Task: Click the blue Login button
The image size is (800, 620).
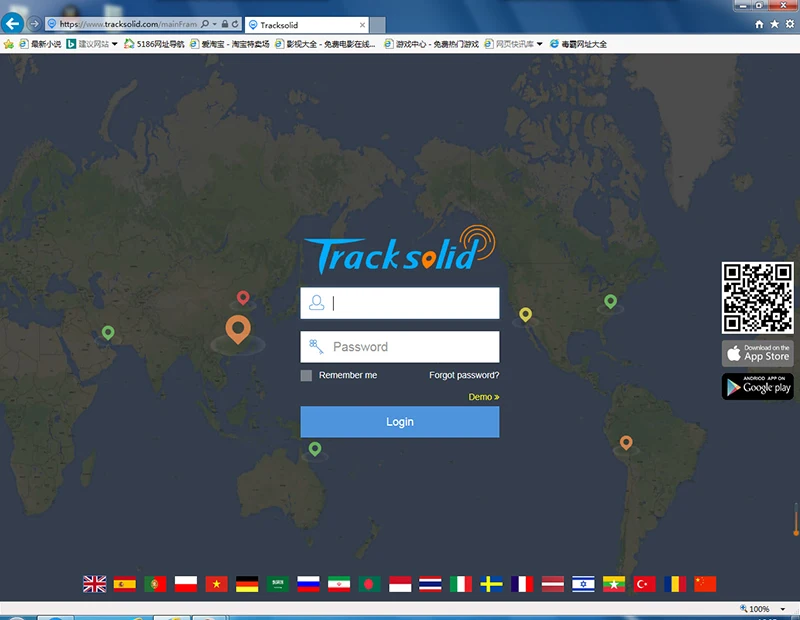Action: (x=400, y=422)
